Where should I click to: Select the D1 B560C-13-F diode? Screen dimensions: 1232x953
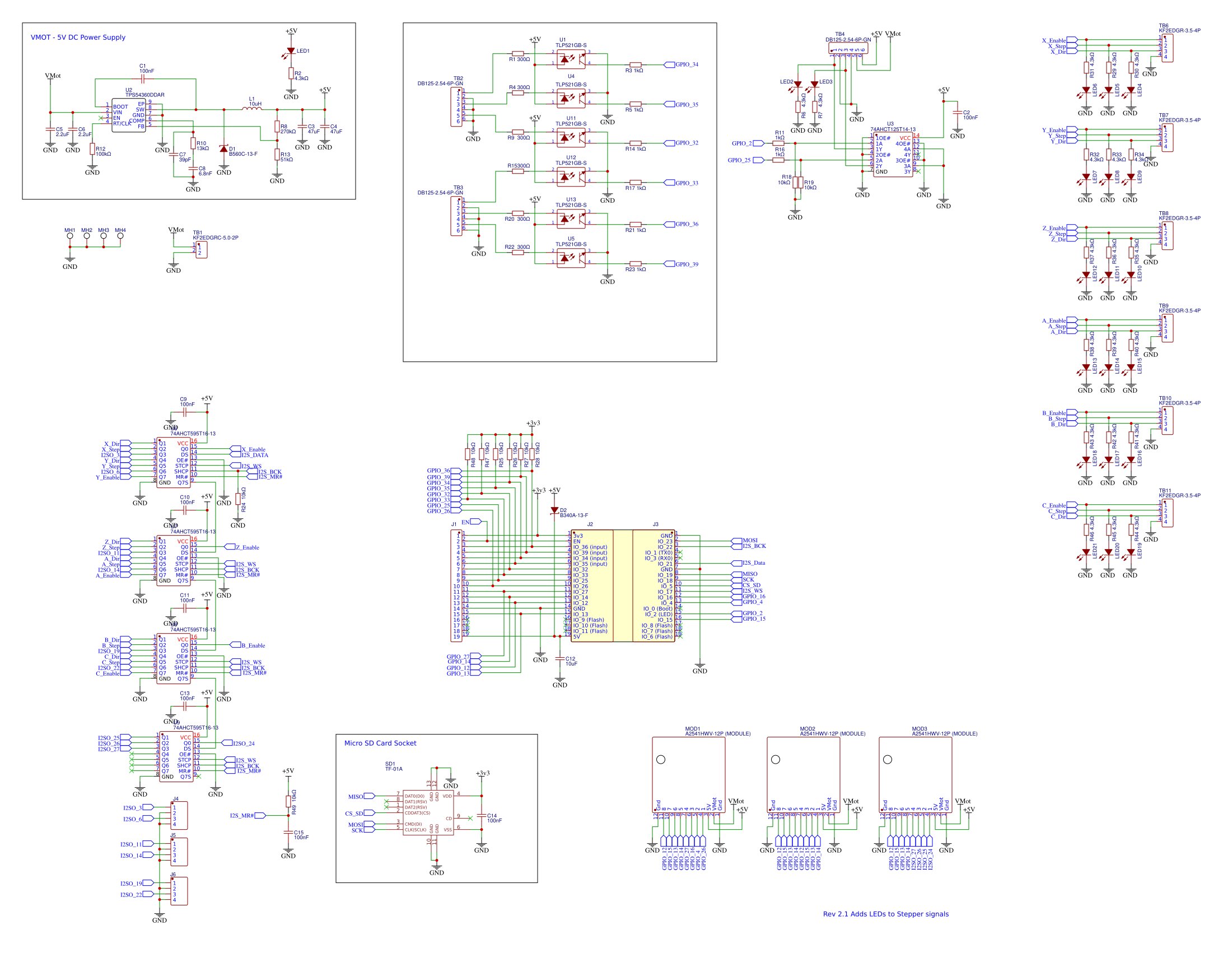224,149
